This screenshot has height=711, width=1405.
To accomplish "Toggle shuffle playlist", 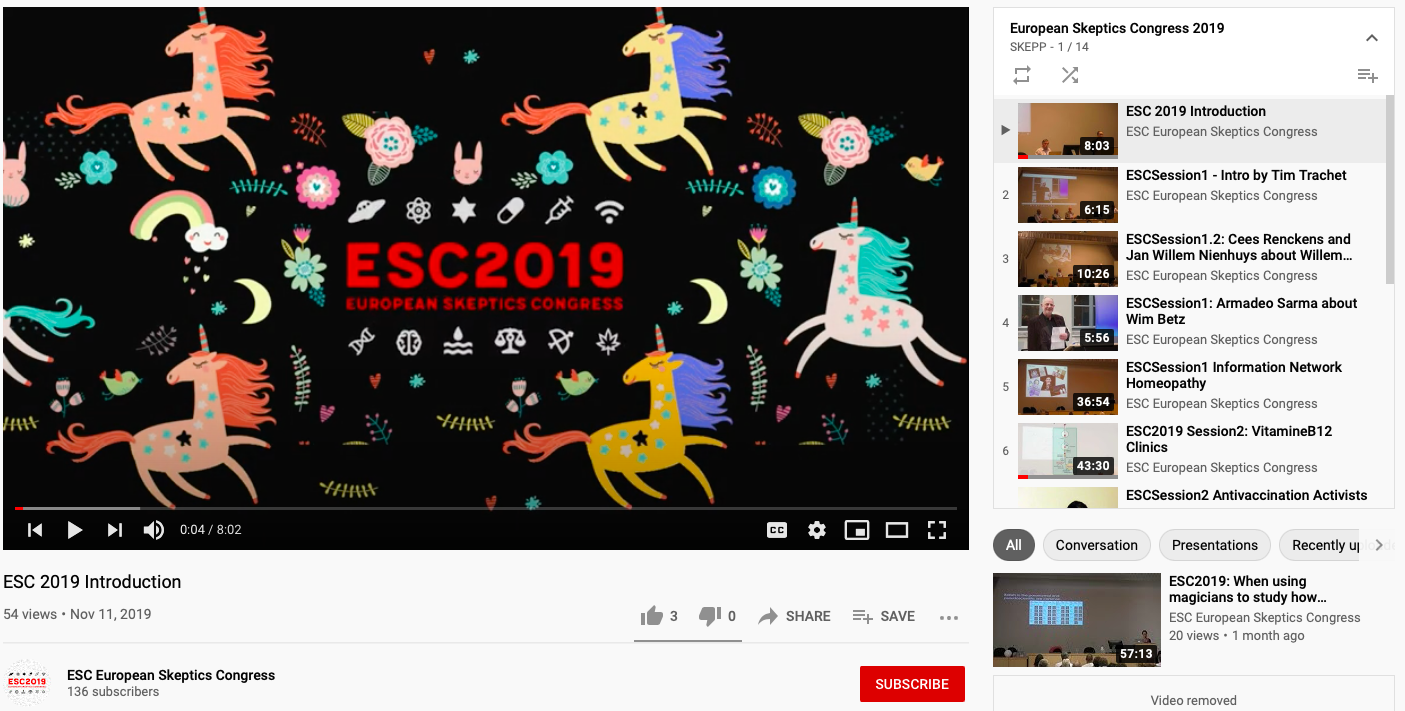I will (1070, 75).
